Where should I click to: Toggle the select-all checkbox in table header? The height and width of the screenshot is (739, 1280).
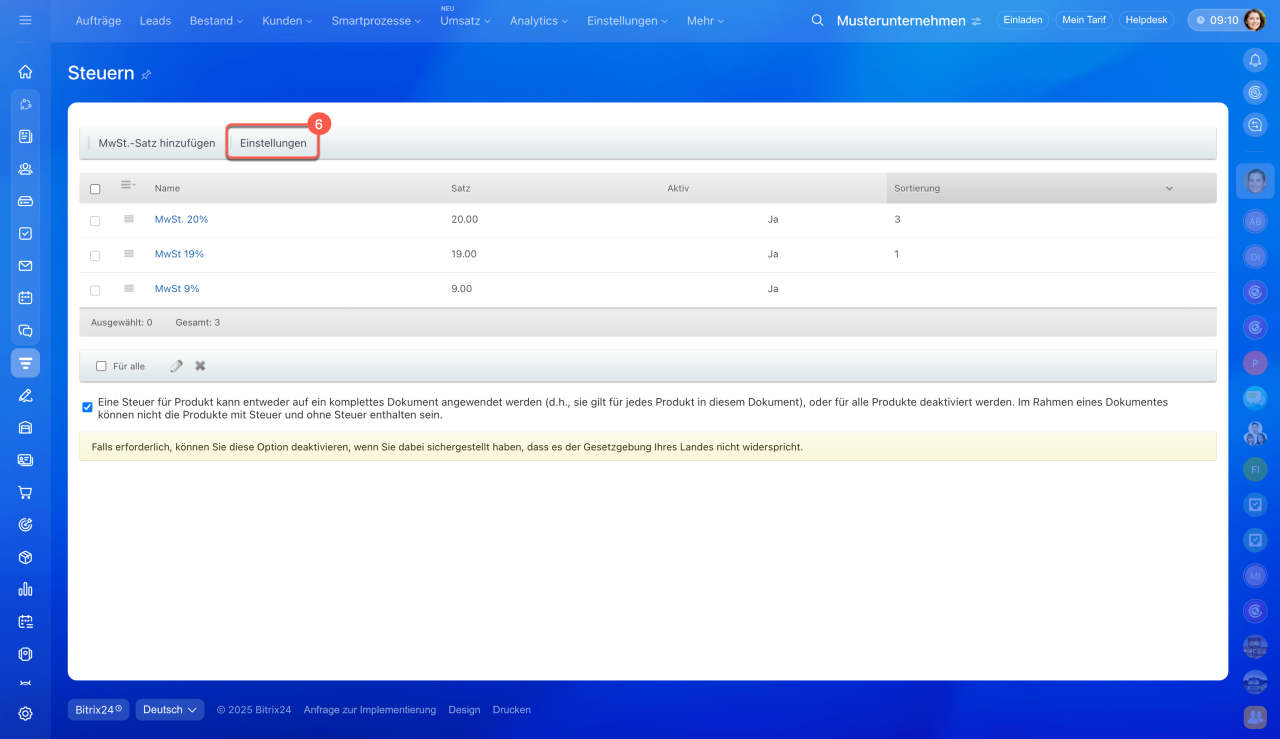[95, 189]
